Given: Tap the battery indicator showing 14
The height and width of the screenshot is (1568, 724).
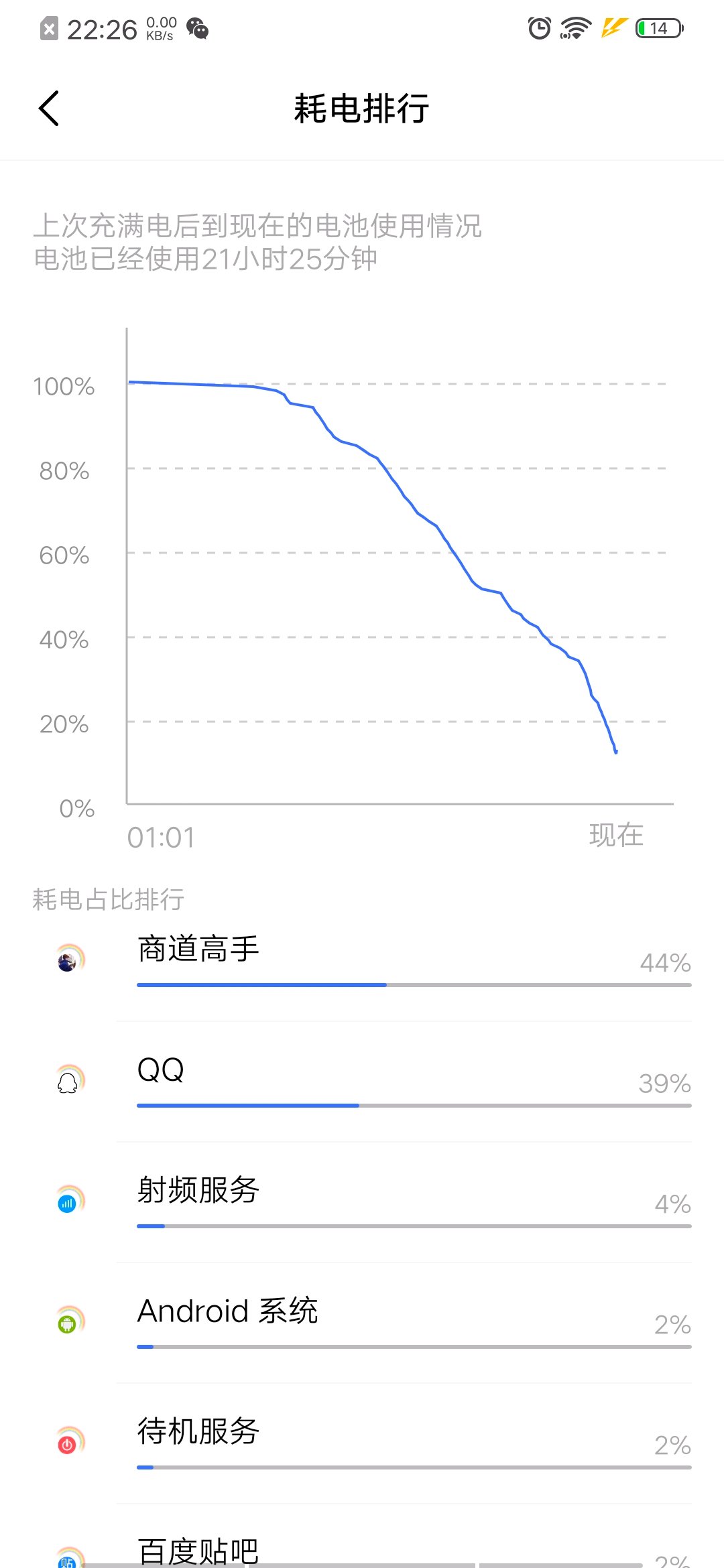Looking at the screenshot, I should tap(660, 28).
